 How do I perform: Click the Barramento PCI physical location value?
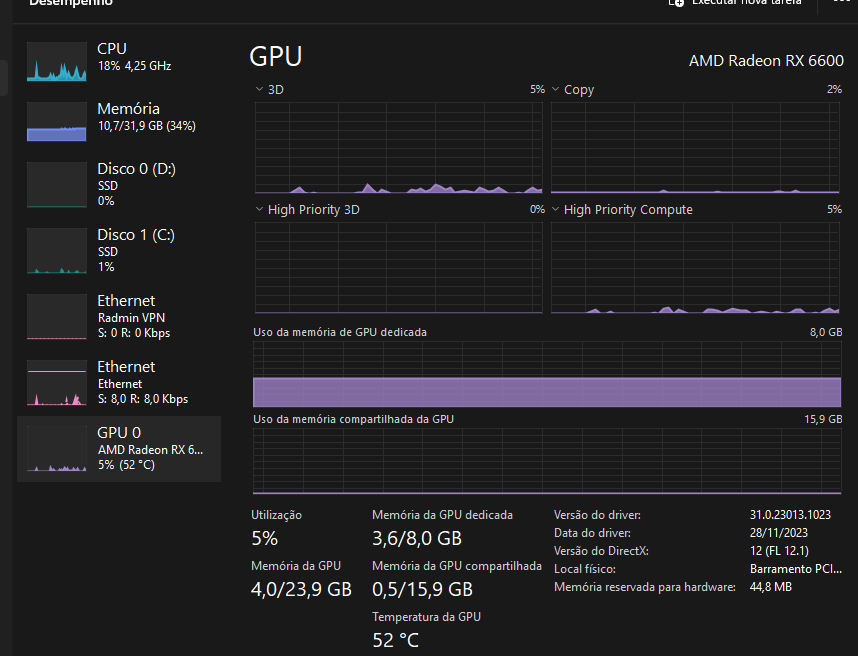point(796,569)
